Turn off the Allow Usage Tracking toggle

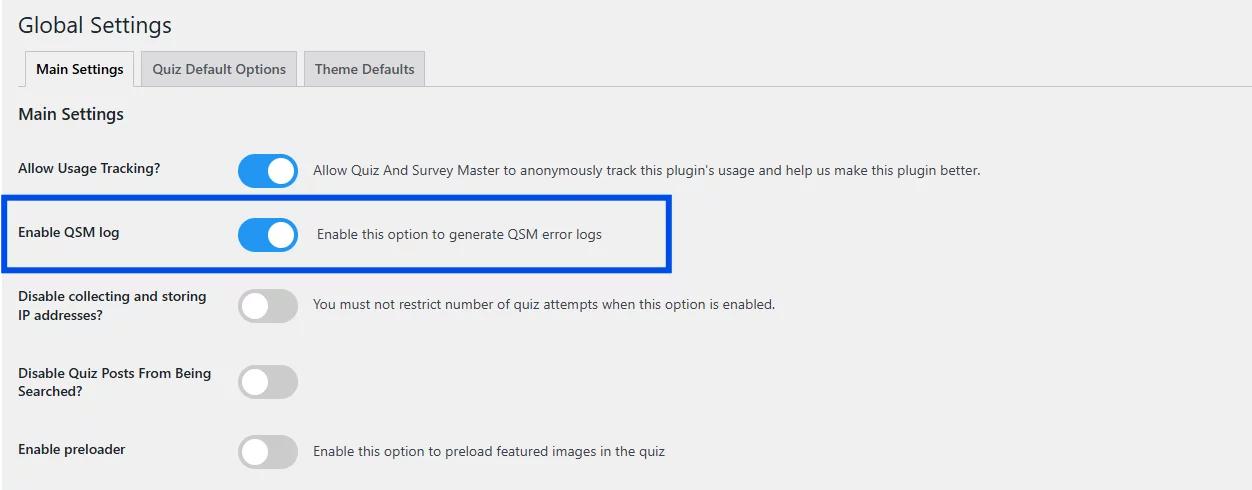pos(268,171)
